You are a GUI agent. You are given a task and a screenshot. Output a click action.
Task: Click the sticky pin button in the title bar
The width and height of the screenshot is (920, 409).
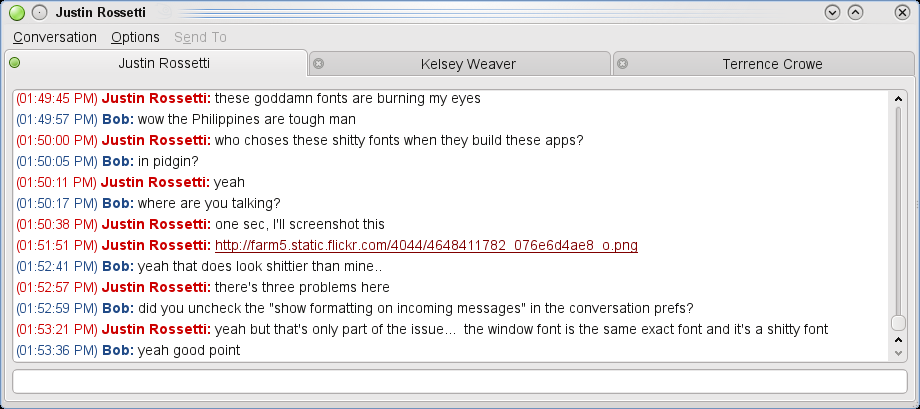[x=39, y=13]
